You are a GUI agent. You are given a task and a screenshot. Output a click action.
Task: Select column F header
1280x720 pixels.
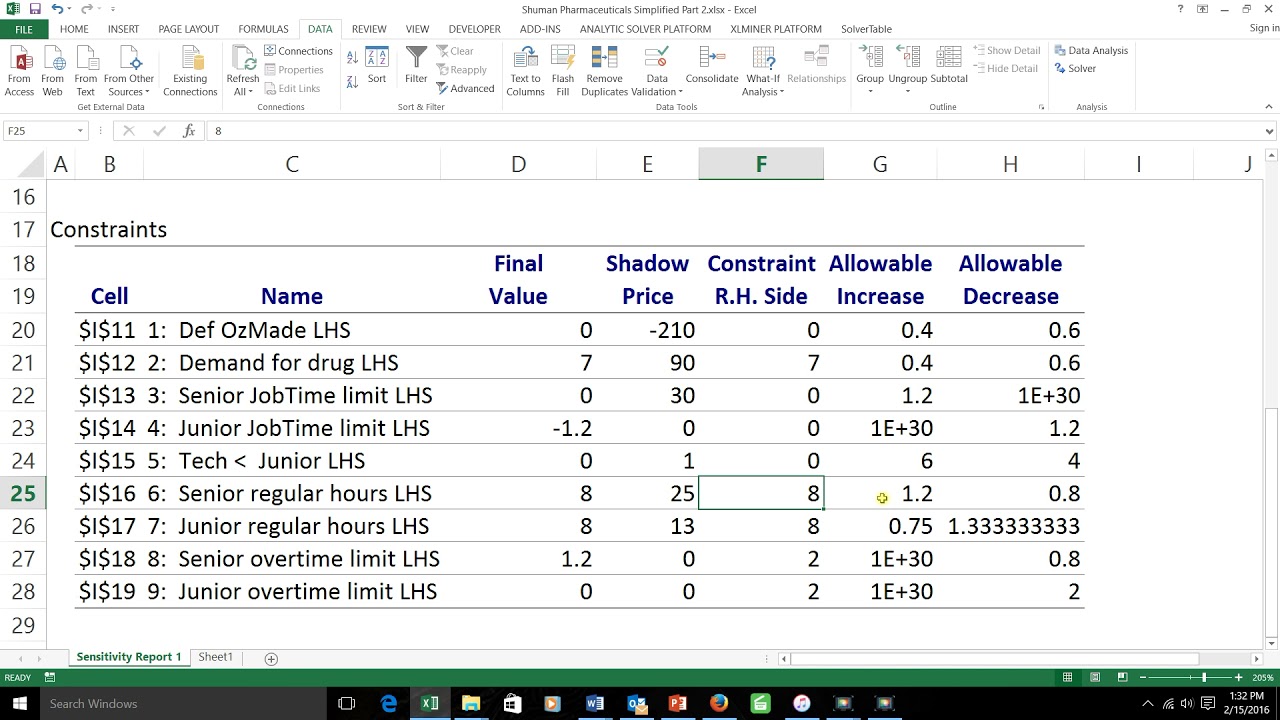tap(761, 164)
